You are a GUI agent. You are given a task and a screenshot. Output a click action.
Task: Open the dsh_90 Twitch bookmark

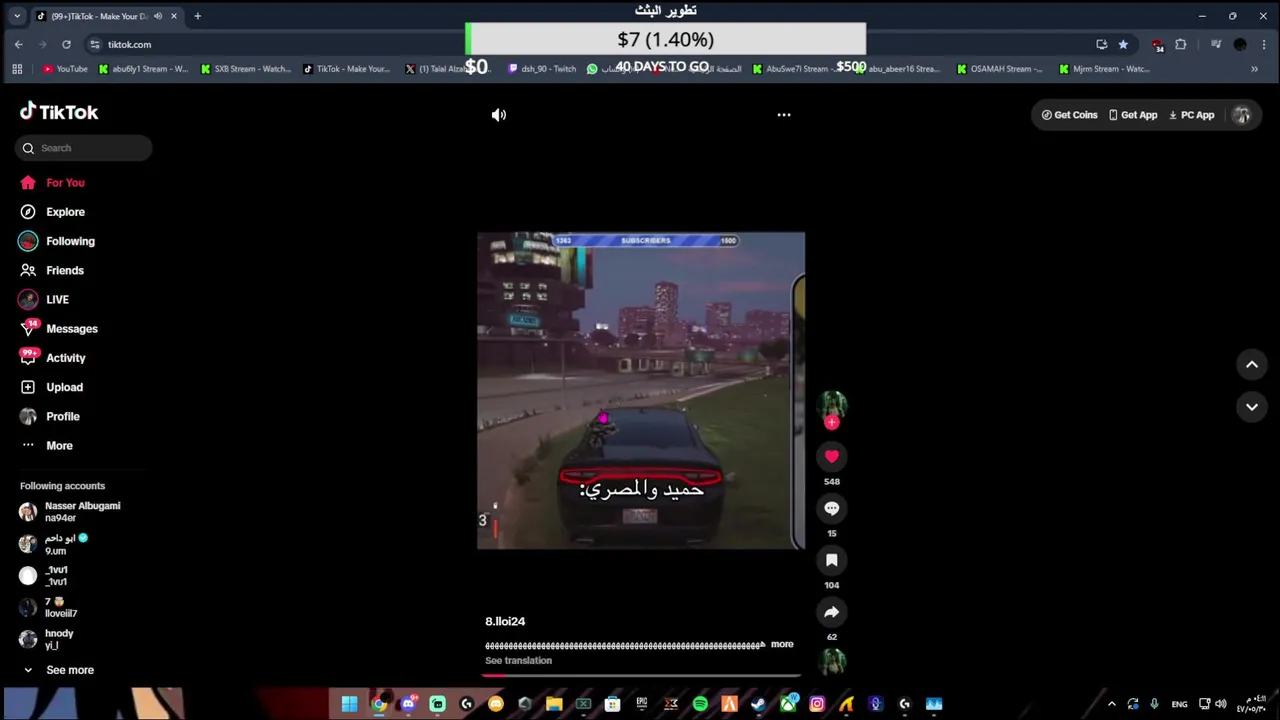point(542,69)
